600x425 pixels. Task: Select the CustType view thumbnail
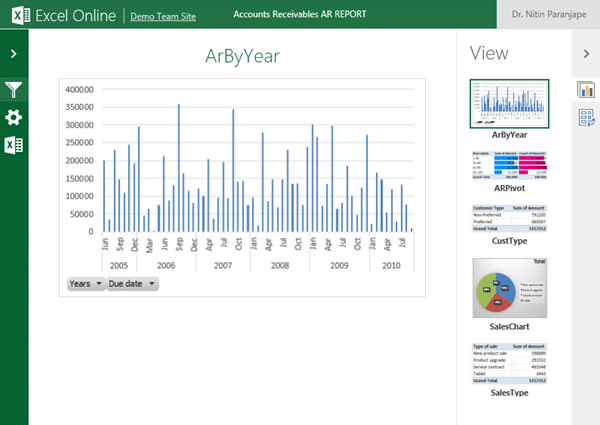click(509, 218)
